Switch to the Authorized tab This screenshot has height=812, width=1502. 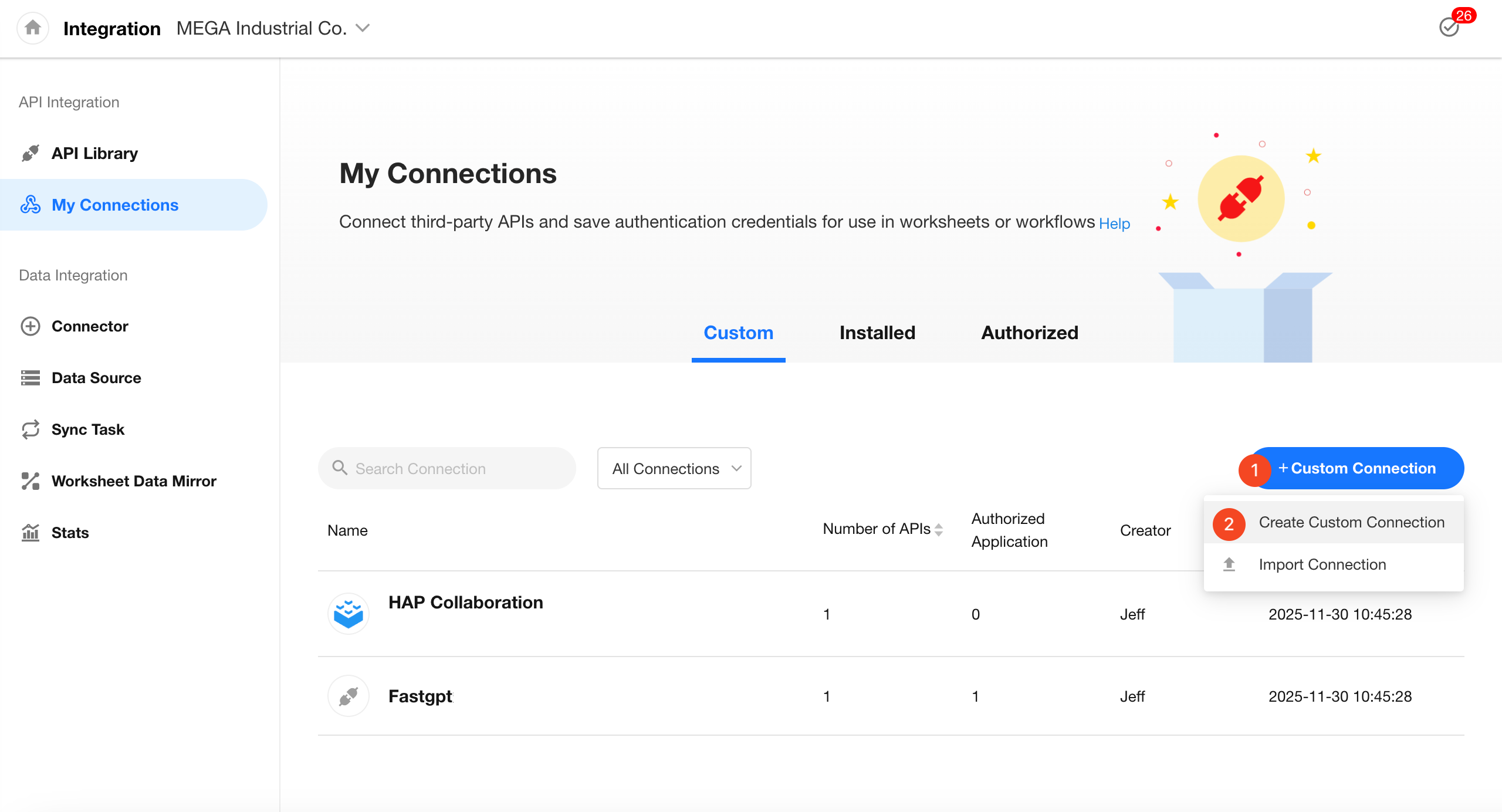tap(1030, 333)
